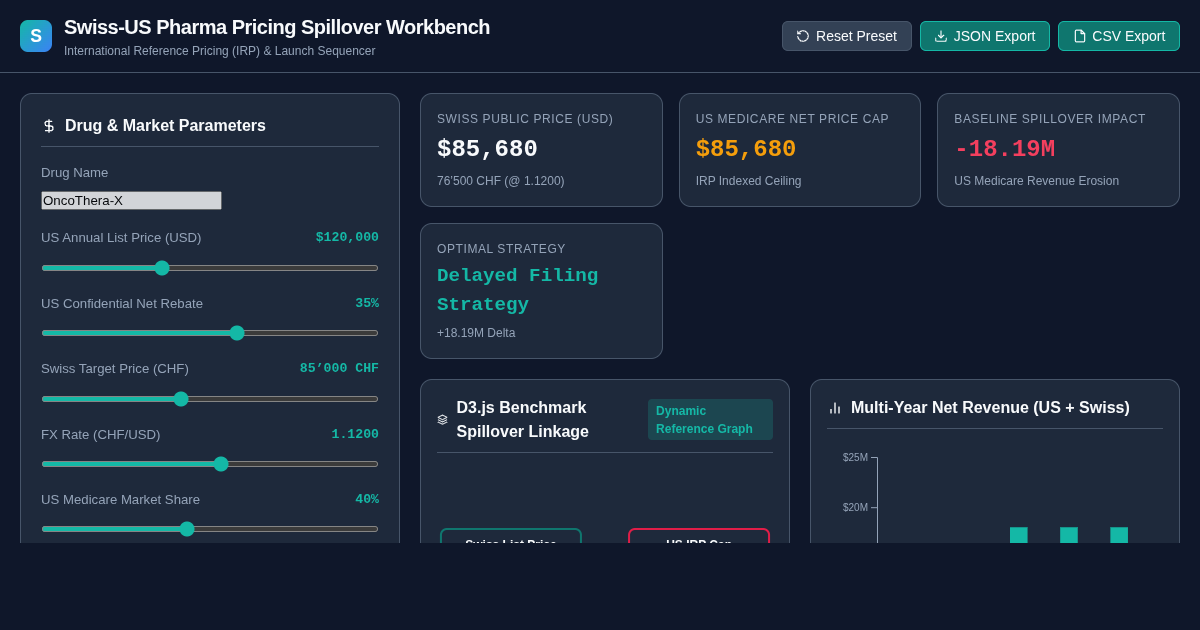Click the Reset Preset button

[x=847, y=36]
